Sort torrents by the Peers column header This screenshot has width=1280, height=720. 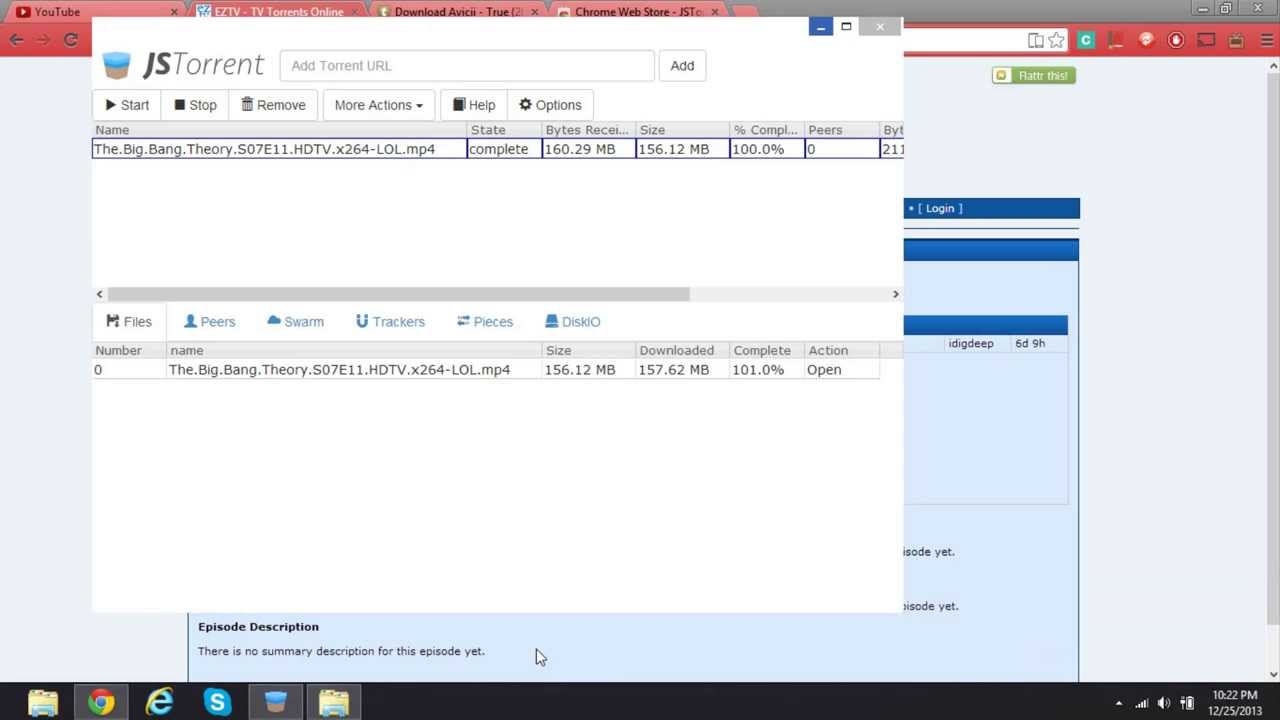[x=841, y=130]
